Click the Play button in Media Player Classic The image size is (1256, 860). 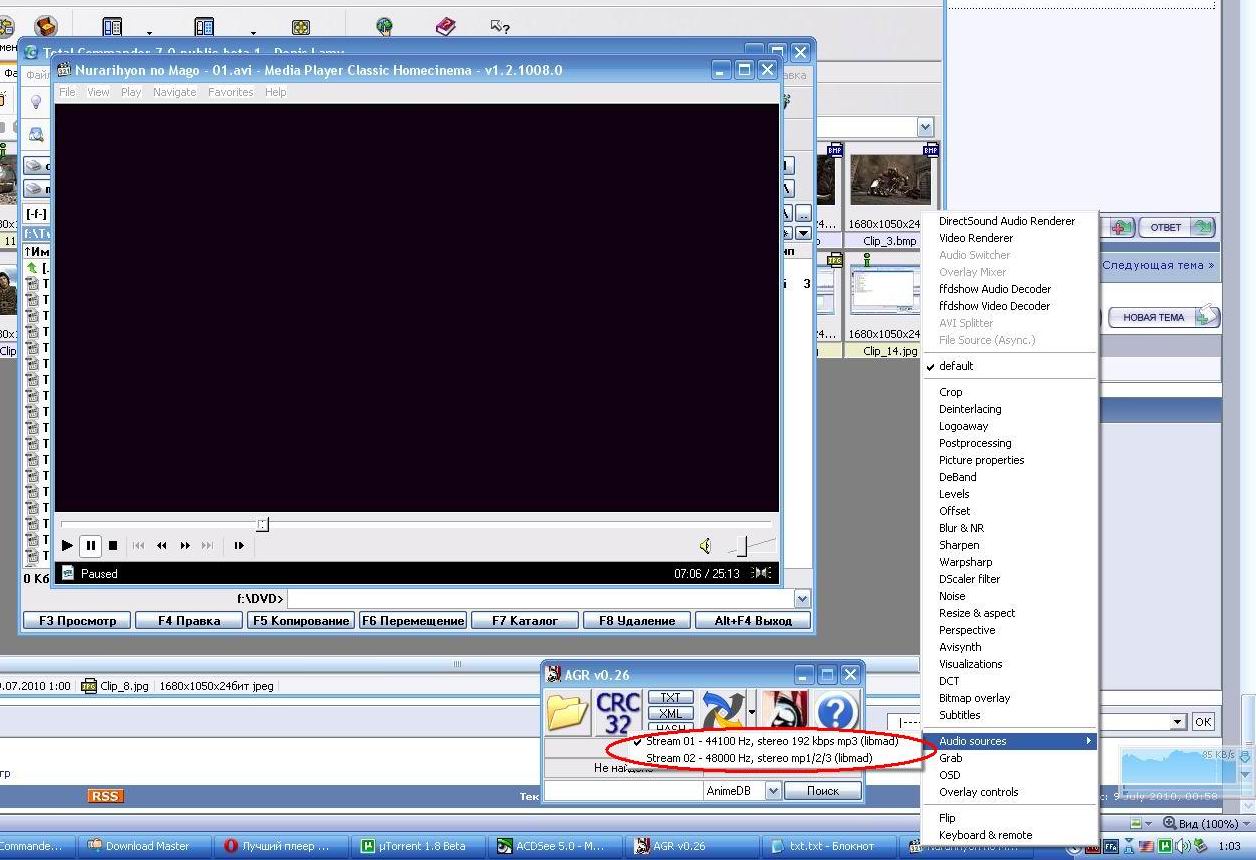(68, 545)
